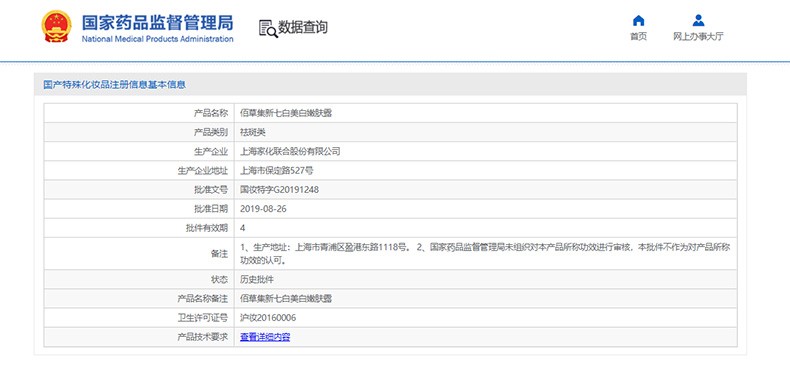The width and height of the screenshot is (790, 377).
Task: Click National Medical Products Administration subtitle
Action: [x=158, y=39]
